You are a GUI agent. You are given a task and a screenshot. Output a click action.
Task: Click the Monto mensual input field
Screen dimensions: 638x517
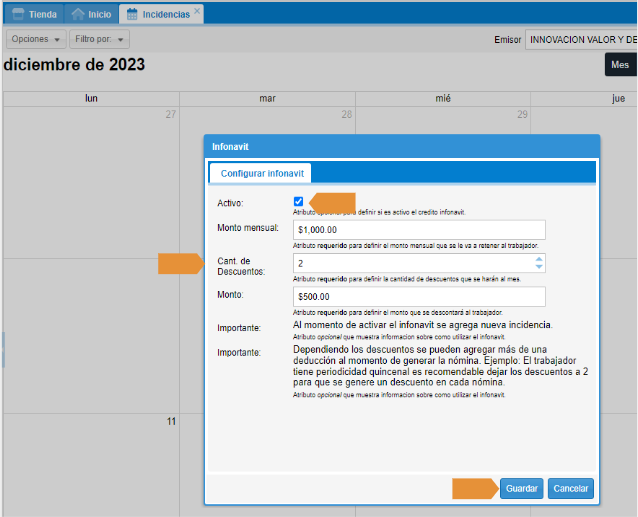[419, 230]
